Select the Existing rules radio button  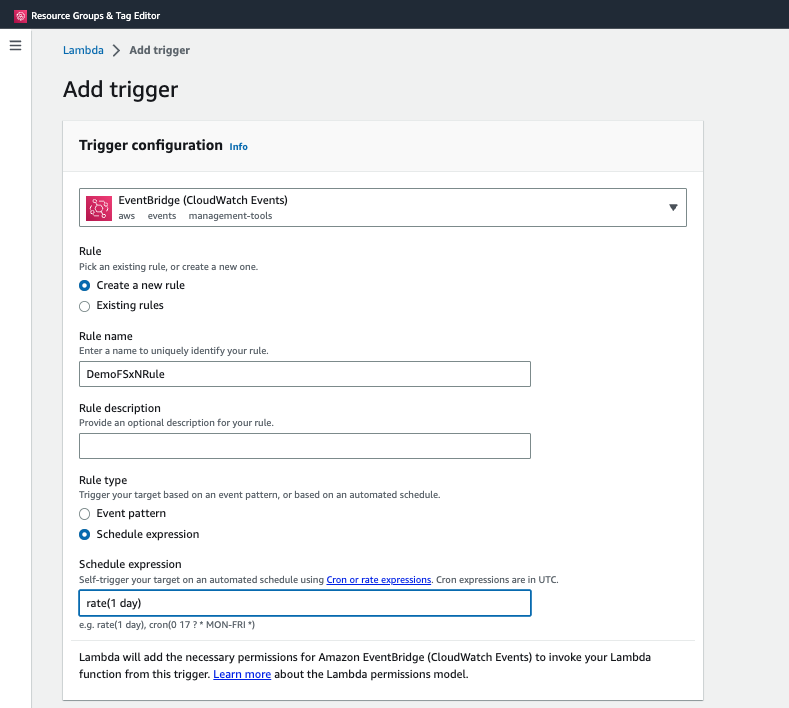pos(85,306)
